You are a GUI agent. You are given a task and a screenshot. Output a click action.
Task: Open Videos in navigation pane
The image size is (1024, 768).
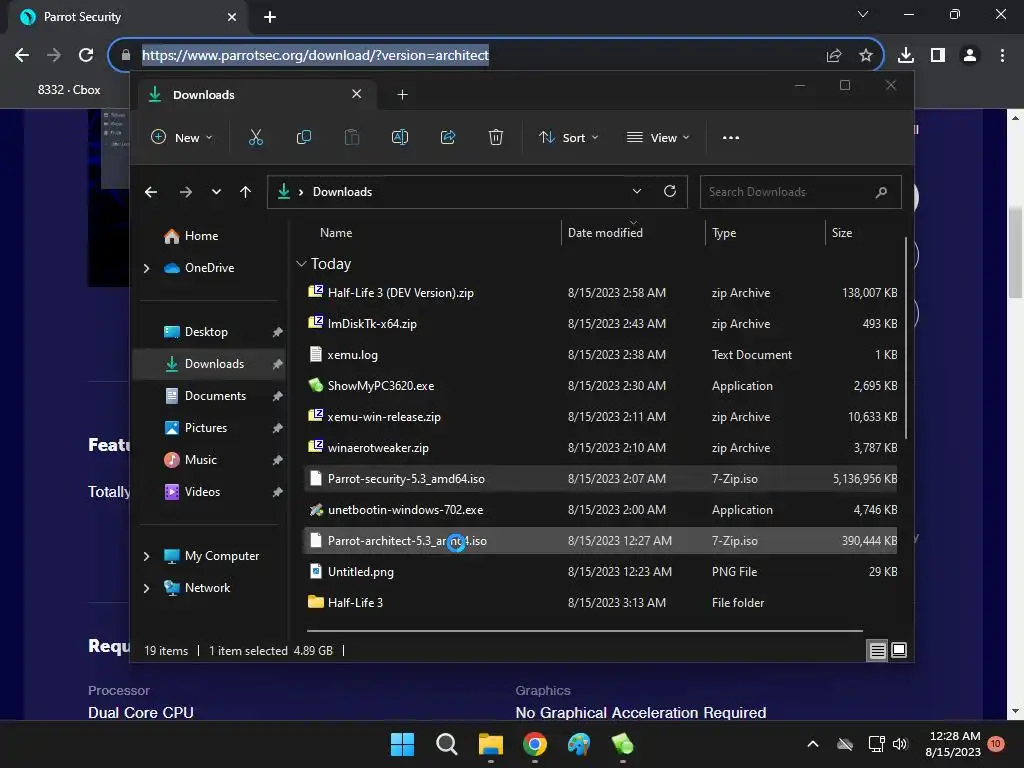[x=202, y=492]
